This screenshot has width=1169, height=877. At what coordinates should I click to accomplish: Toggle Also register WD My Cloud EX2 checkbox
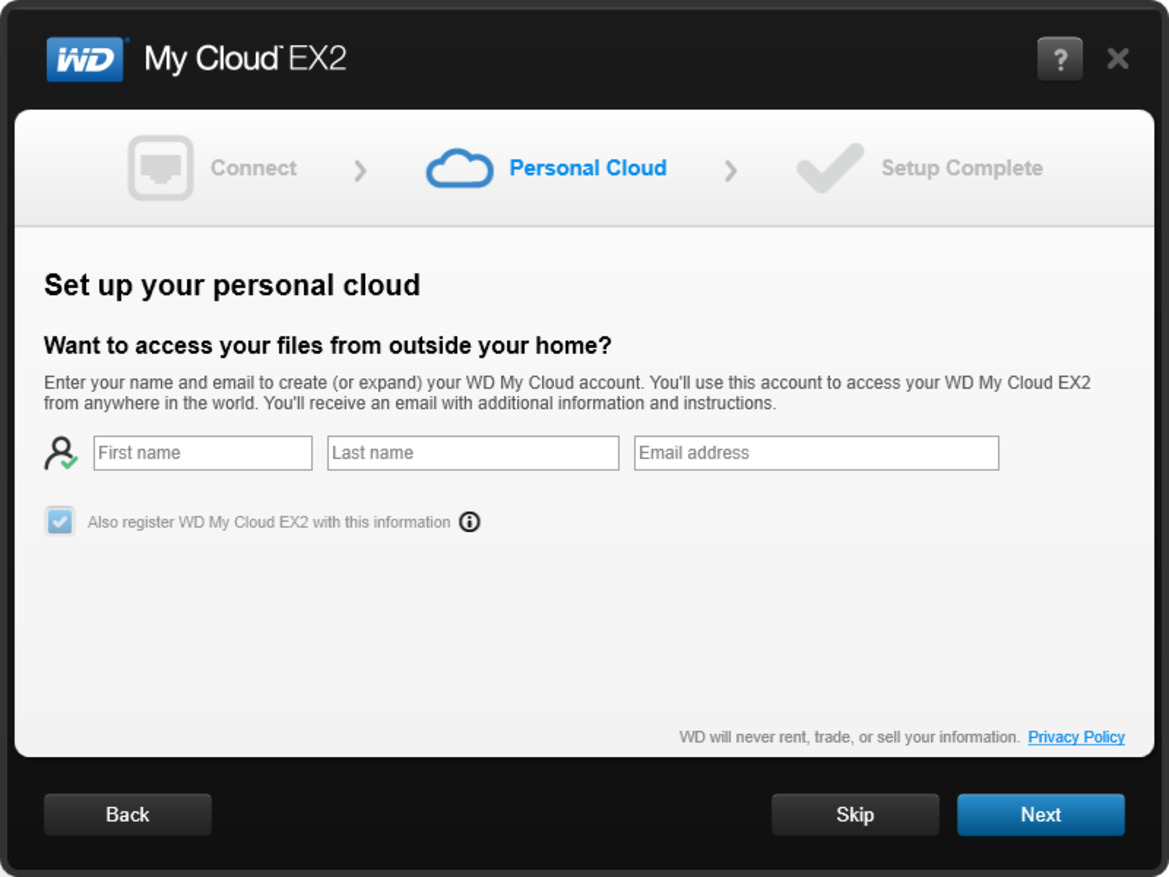coord(60,521)
